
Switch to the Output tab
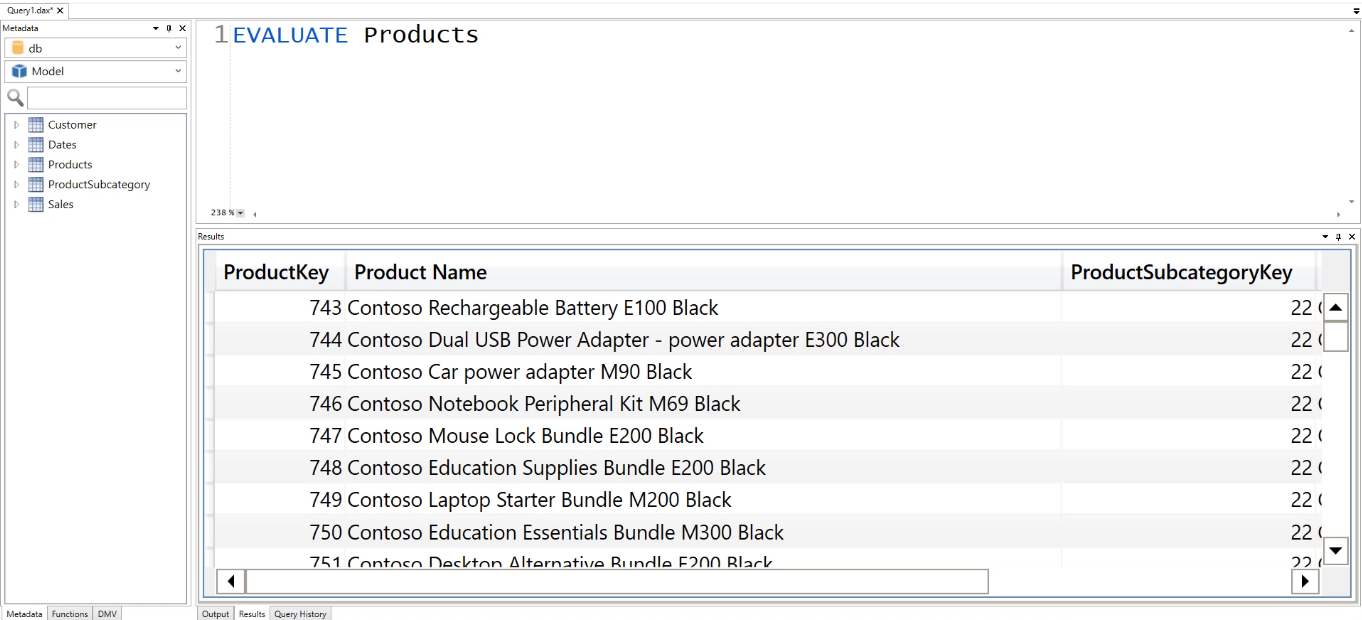click(x=216, y=614)
